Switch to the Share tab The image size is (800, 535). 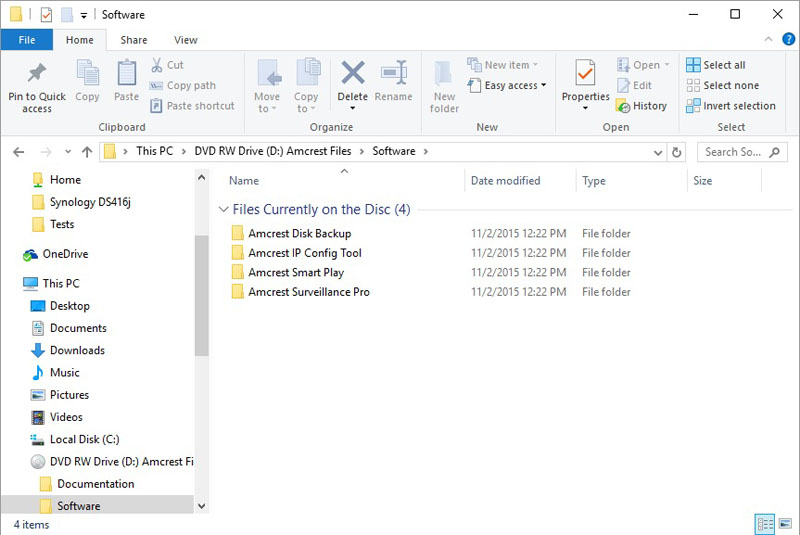[134, 40]
